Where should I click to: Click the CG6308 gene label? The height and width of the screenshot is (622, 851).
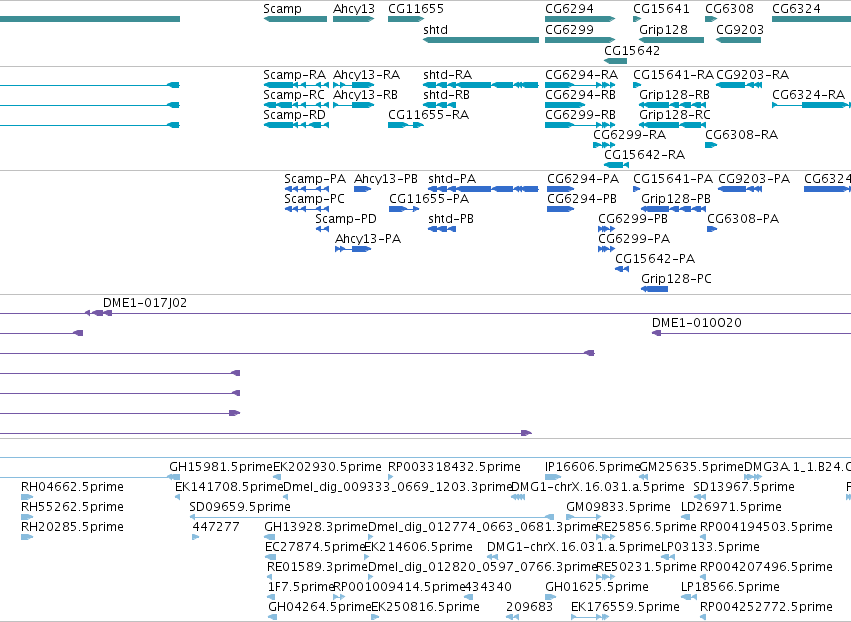[729, 9]
